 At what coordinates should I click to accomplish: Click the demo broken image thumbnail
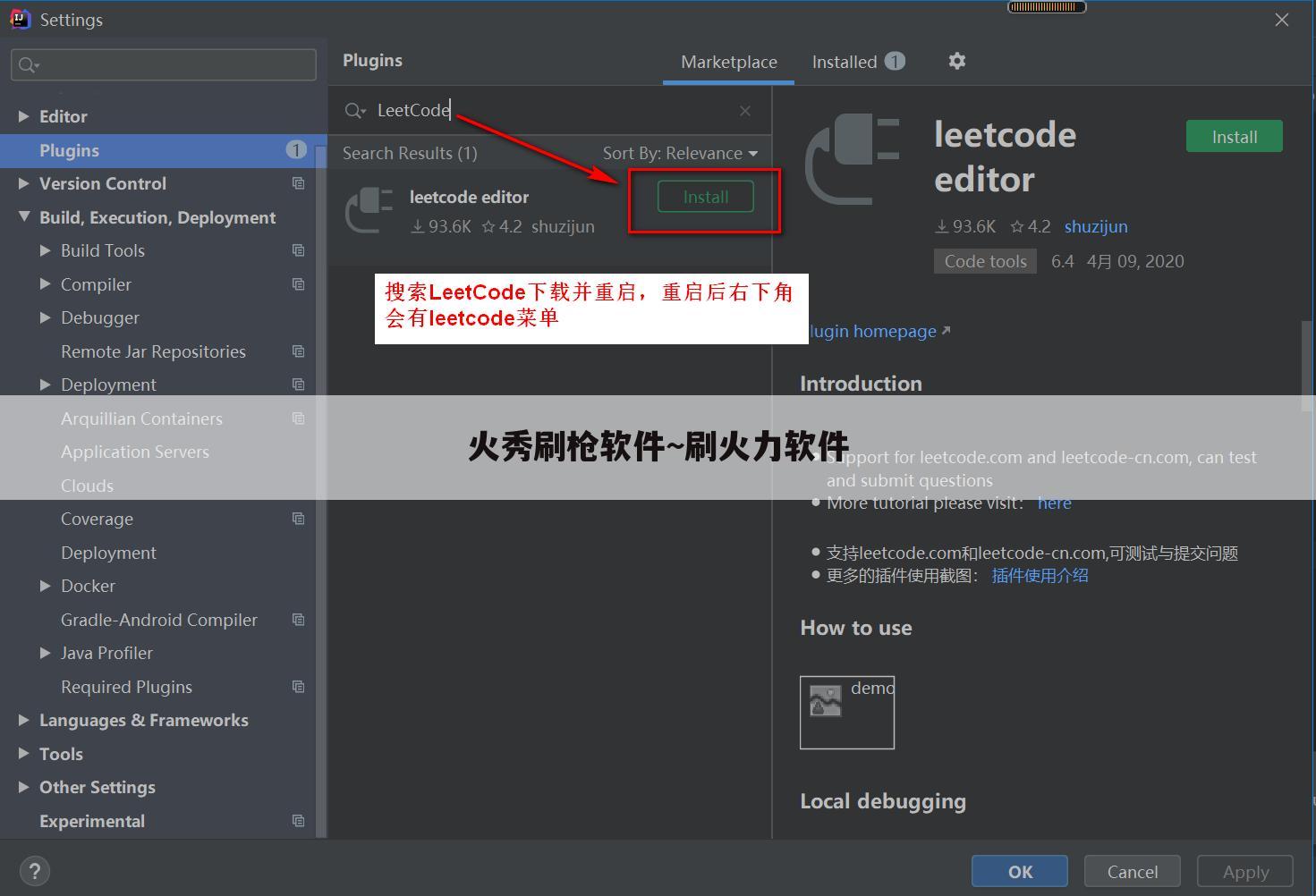coord(847,712)
